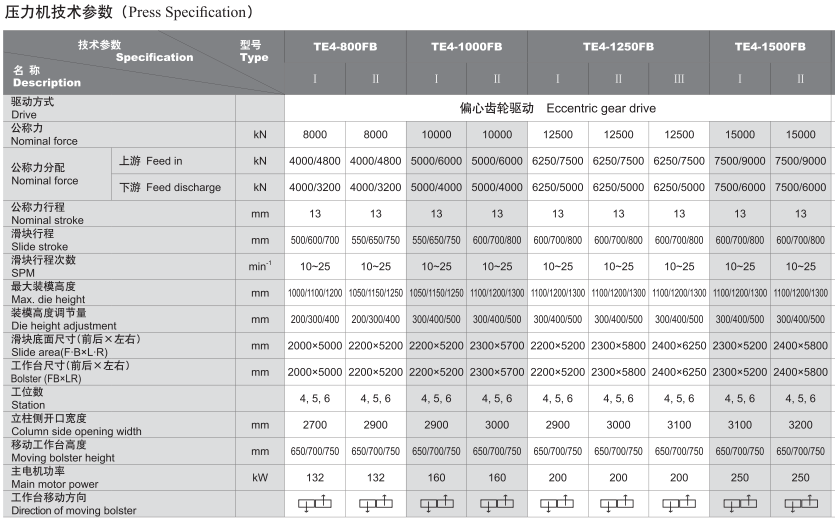
Task: Click the 3200 column side opening value
Action: click(801, 425)
